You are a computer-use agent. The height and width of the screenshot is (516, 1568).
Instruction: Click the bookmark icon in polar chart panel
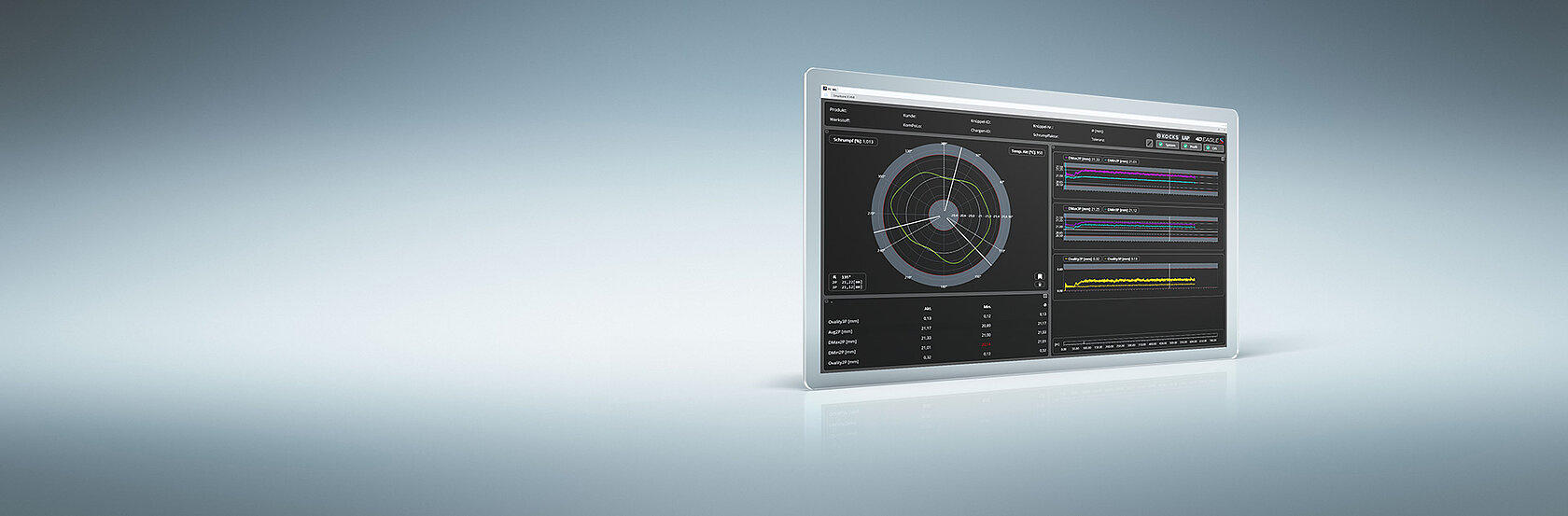click(x=1040, y=277)
